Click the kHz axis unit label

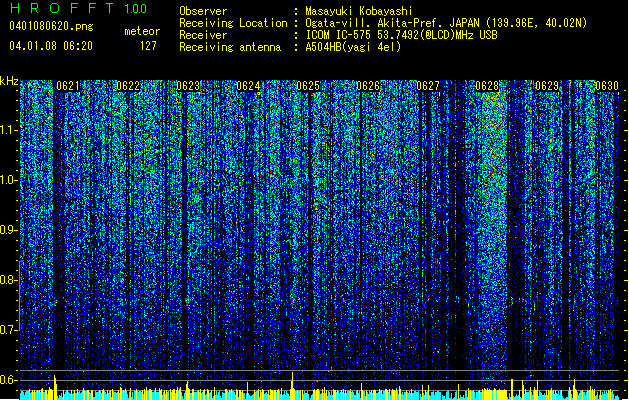tap(9, 81)
